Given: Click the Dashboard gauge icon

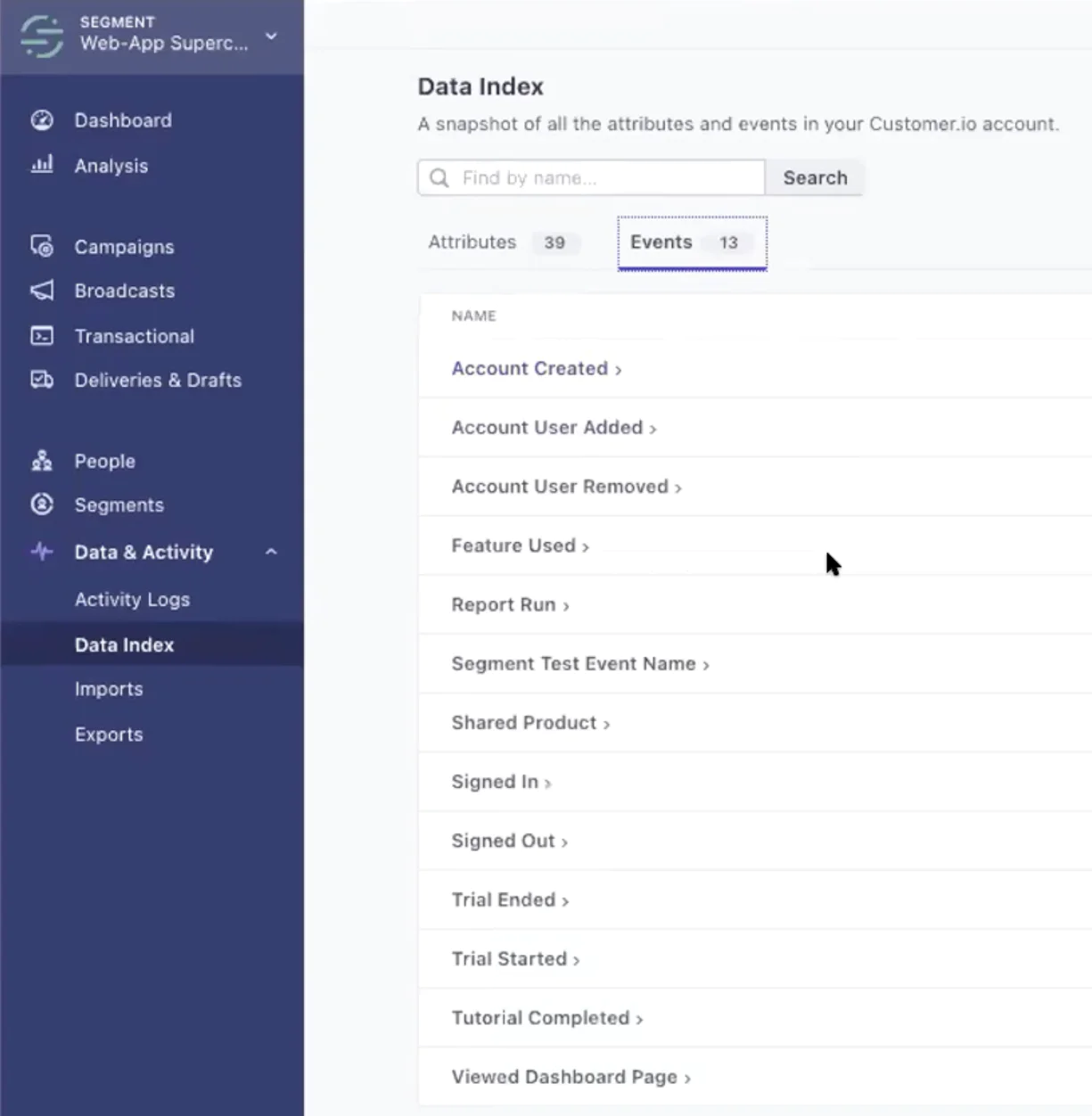Looking at the screenshot, I should point(42,120).
